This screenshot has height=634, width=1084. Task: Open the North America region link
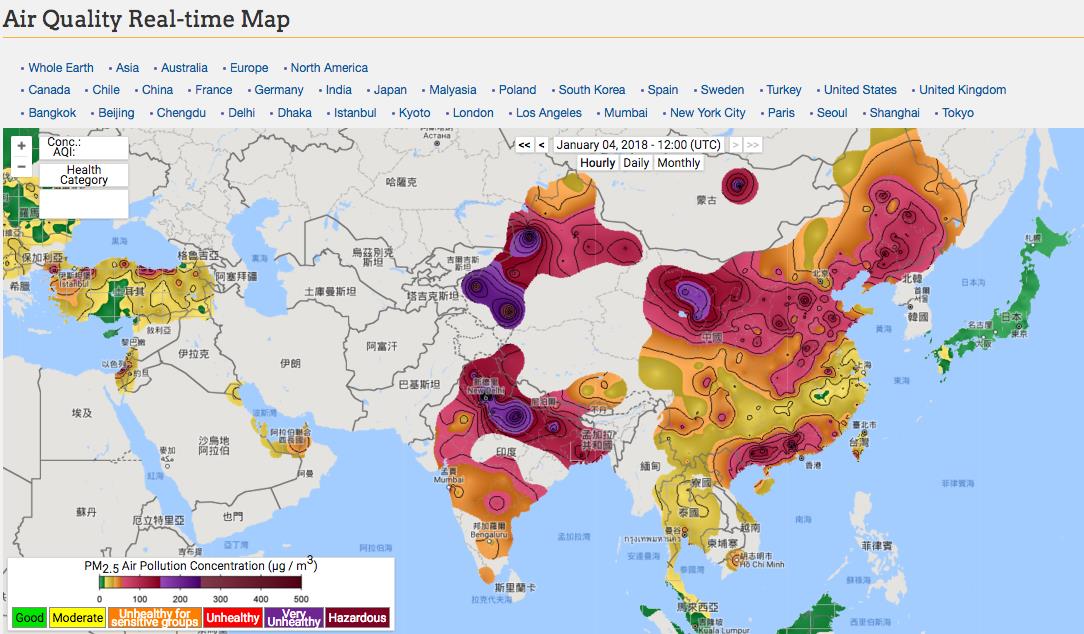click(x=329, y=68)
